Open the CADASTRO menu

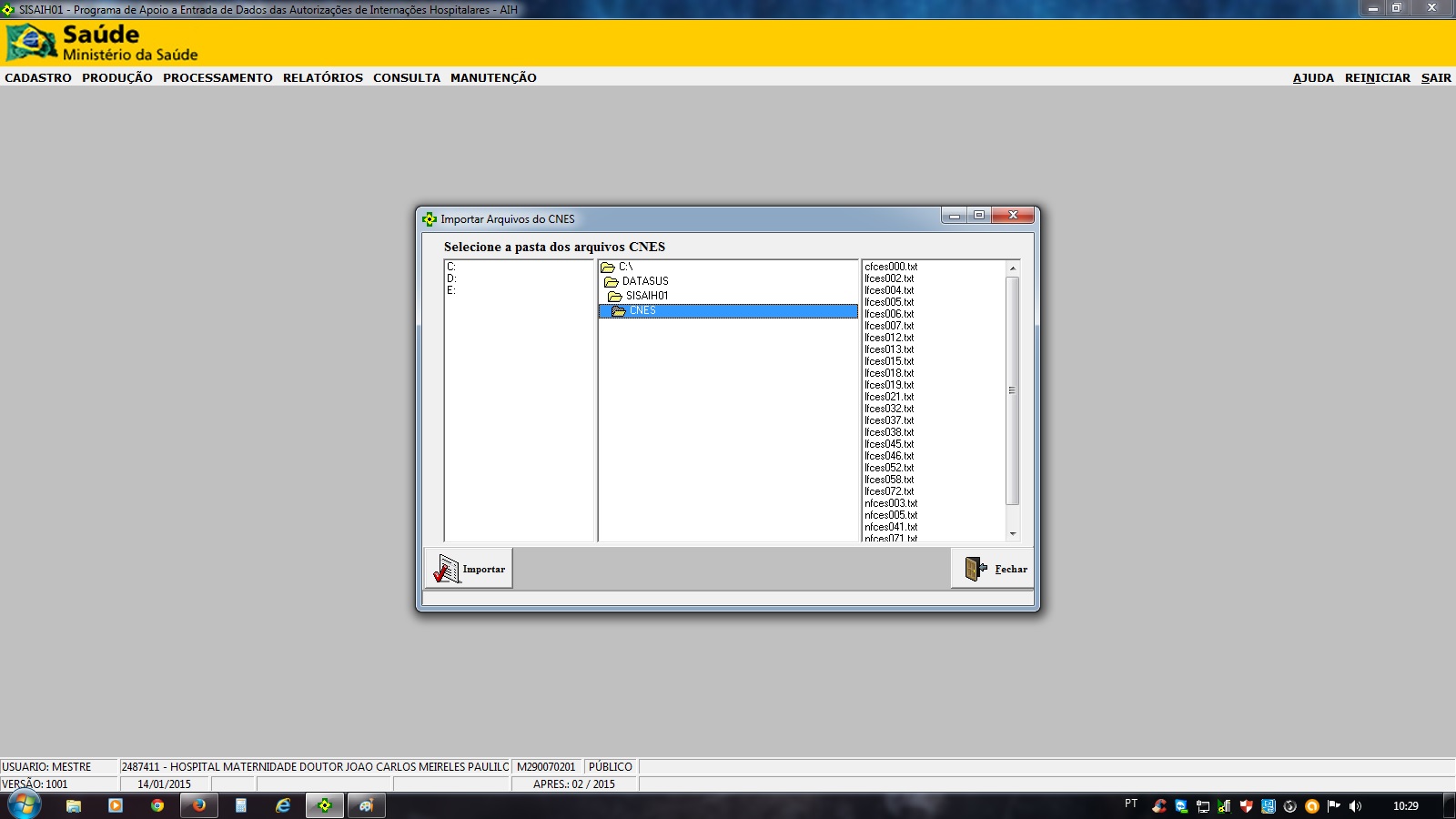(38, 78)
